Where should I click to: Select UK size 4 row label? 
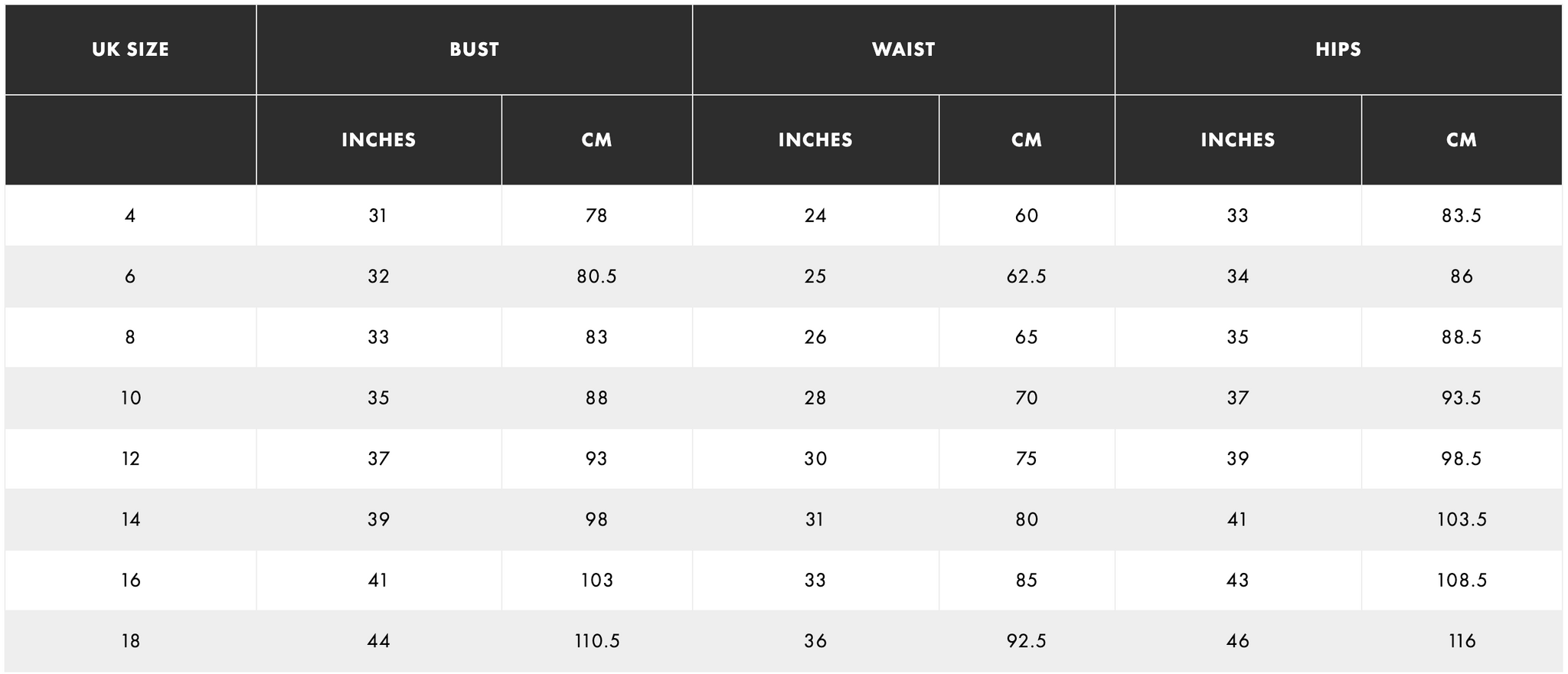[x=130, y=216]
